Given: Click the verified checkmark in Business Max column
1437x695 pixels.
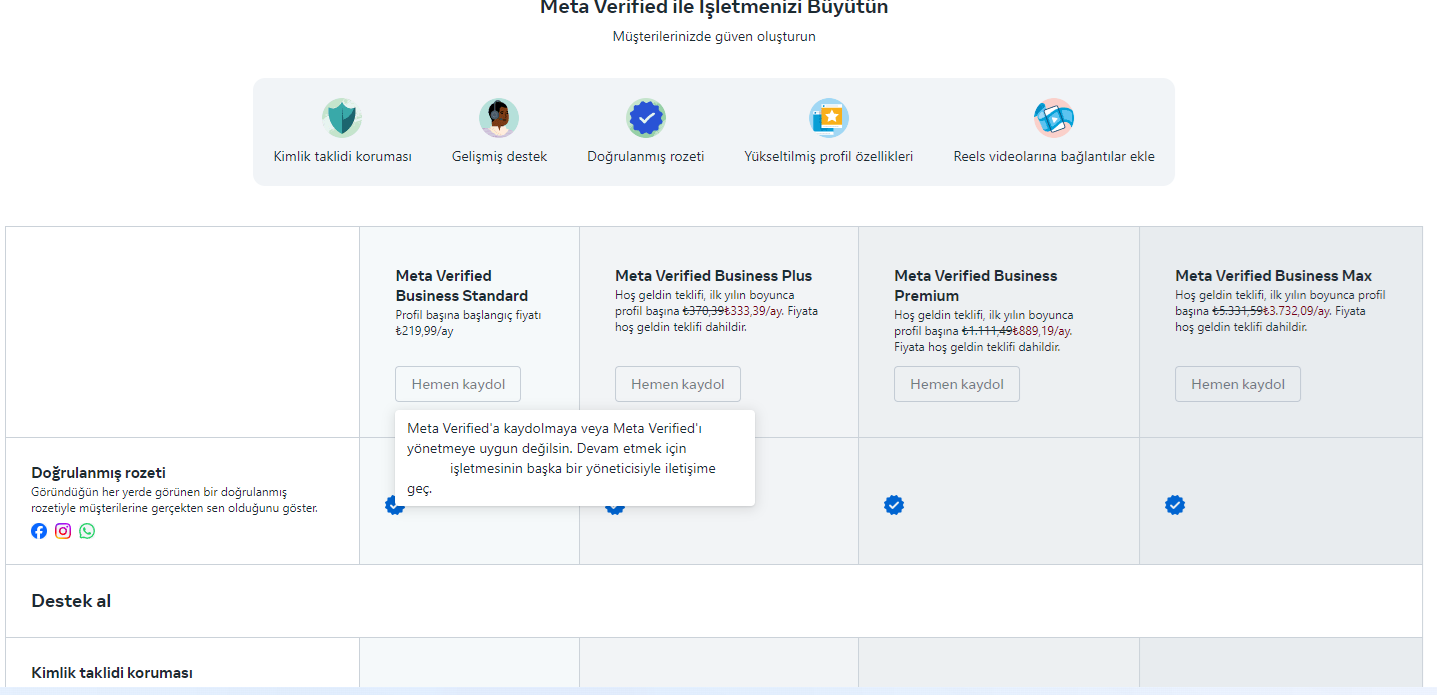Looking at the screenshot, I should [x=1175, y=505].
